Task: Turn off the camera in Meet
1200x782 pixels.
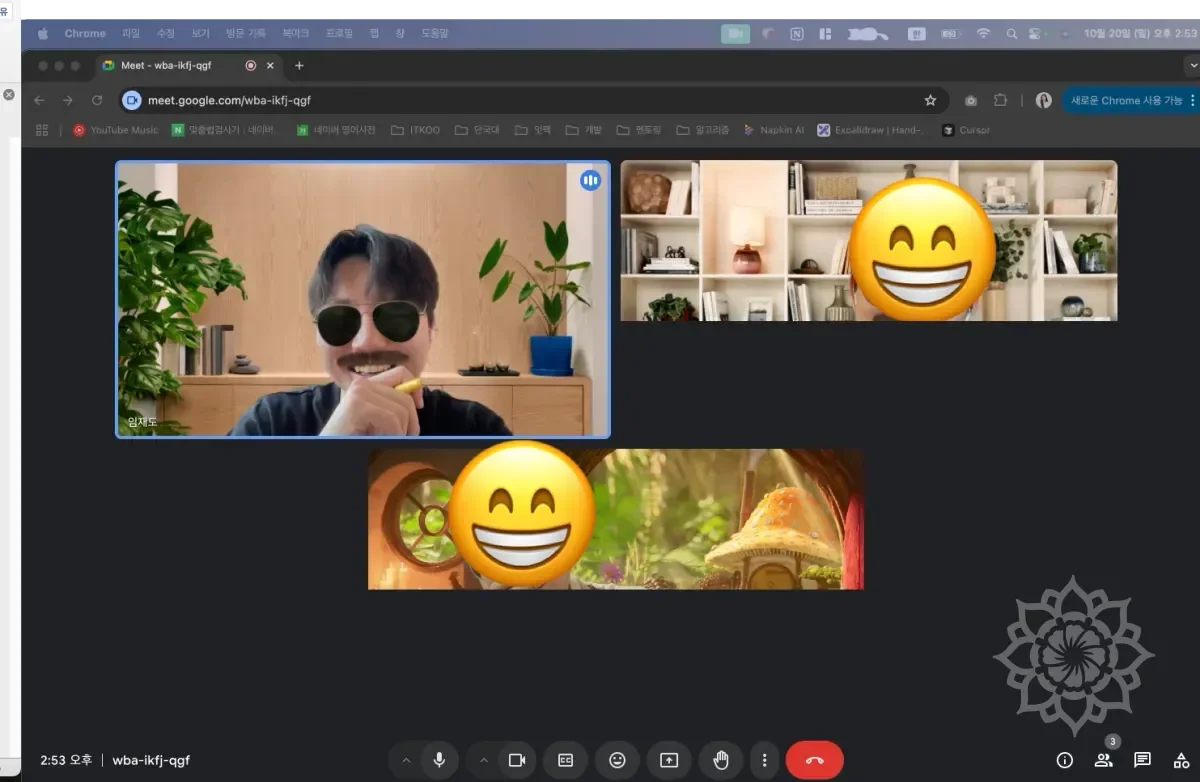Action: click(x=517, y=760)
